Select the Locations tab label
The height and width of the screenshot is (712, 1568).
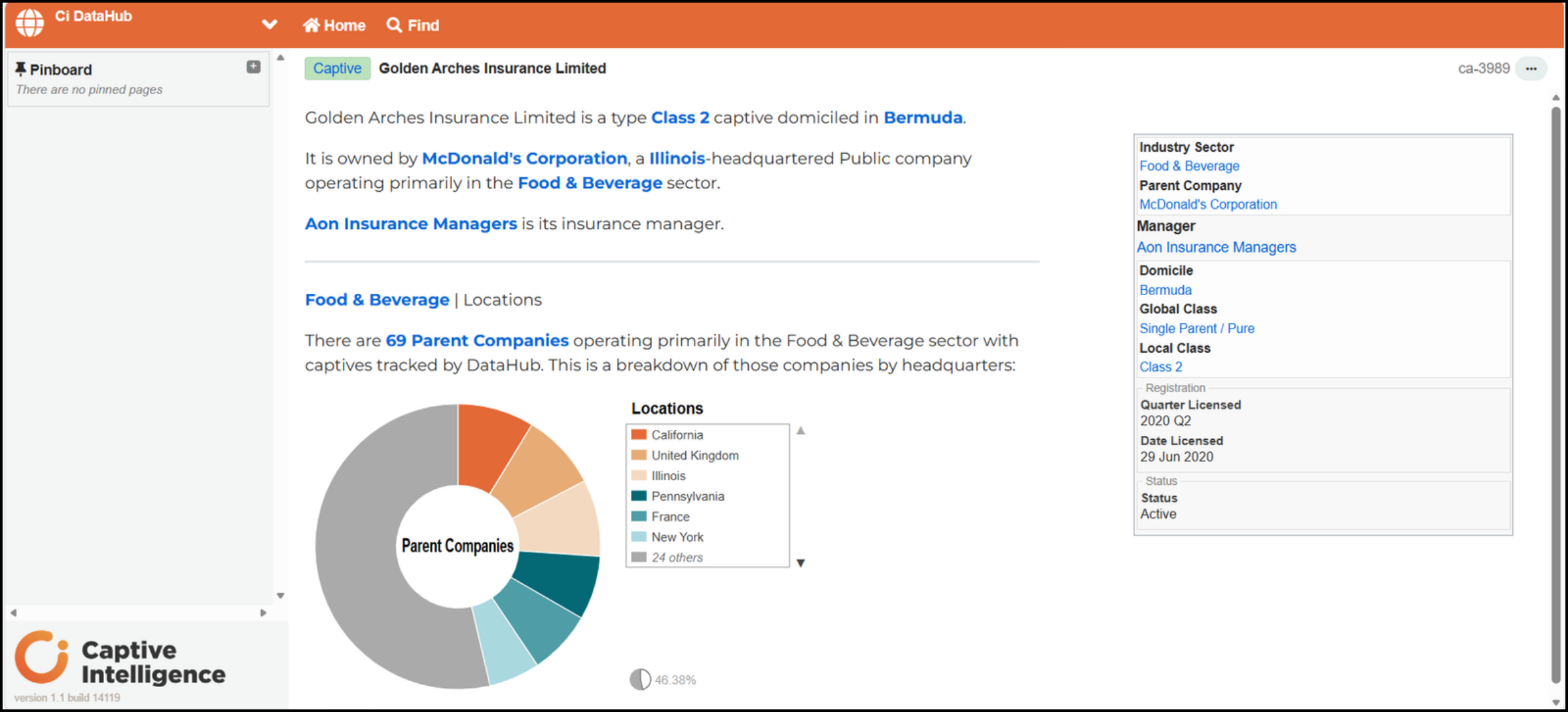(x=503, y=300)
